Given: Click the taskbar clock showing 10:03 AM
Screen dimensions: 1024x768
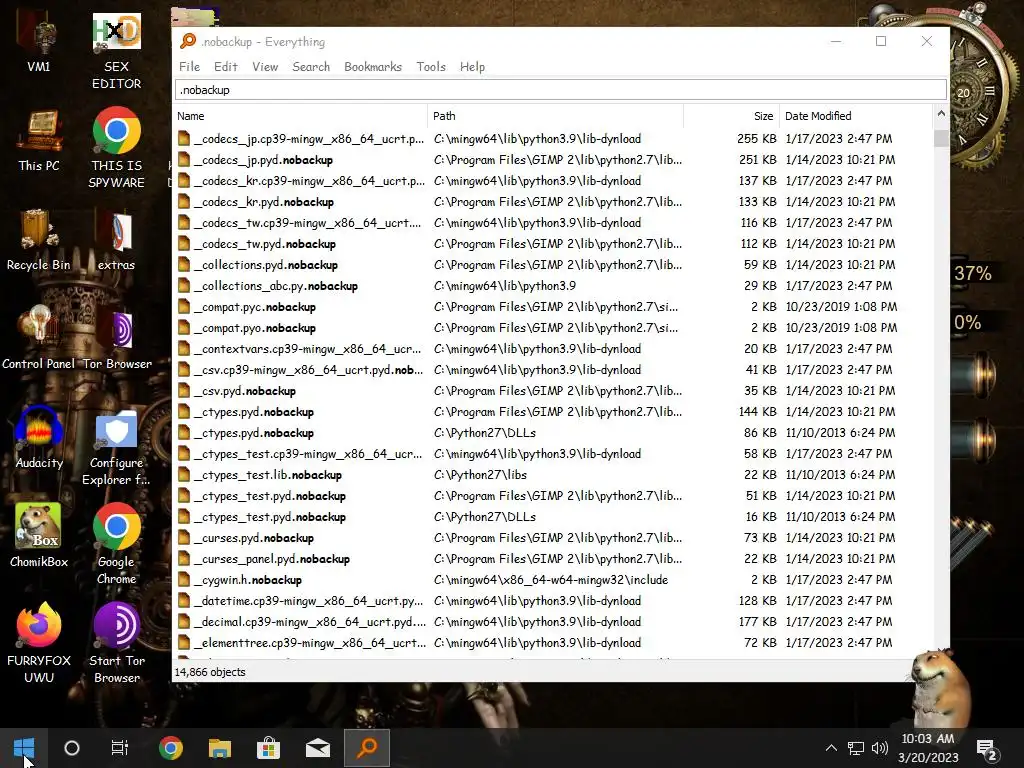Looking at the screenshot, I should tap(927, 748).
